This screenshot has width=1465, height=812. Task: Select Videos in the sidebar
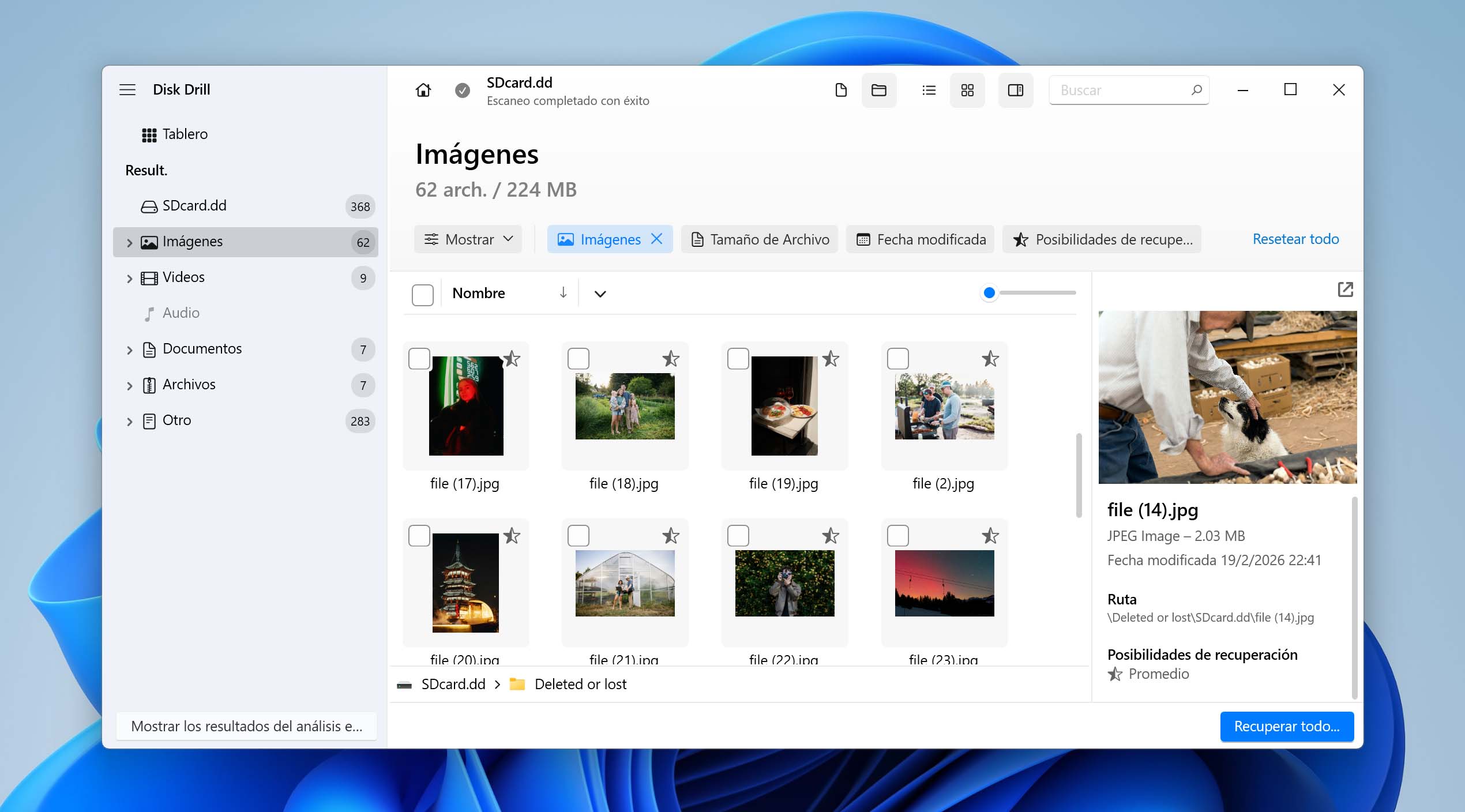point(246,277)
